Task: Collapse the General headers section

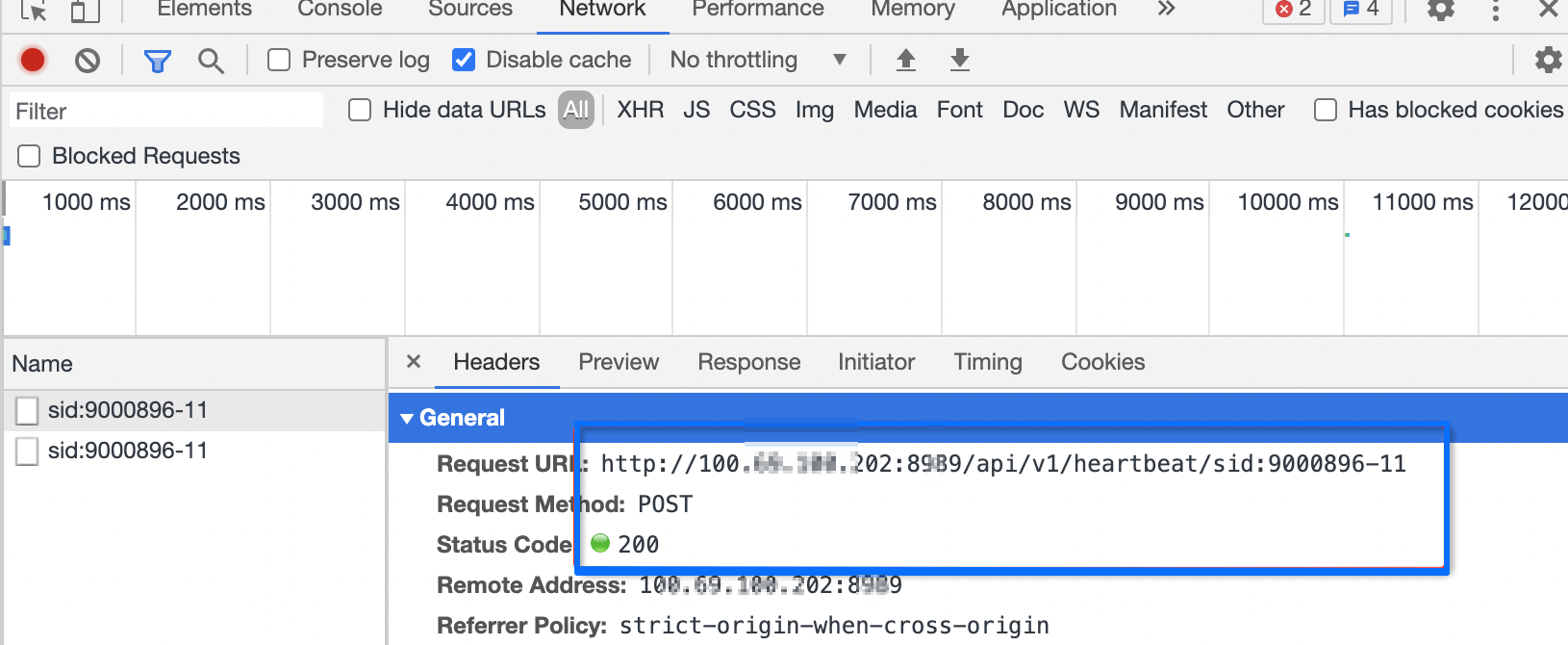Action: click(407, 418)
